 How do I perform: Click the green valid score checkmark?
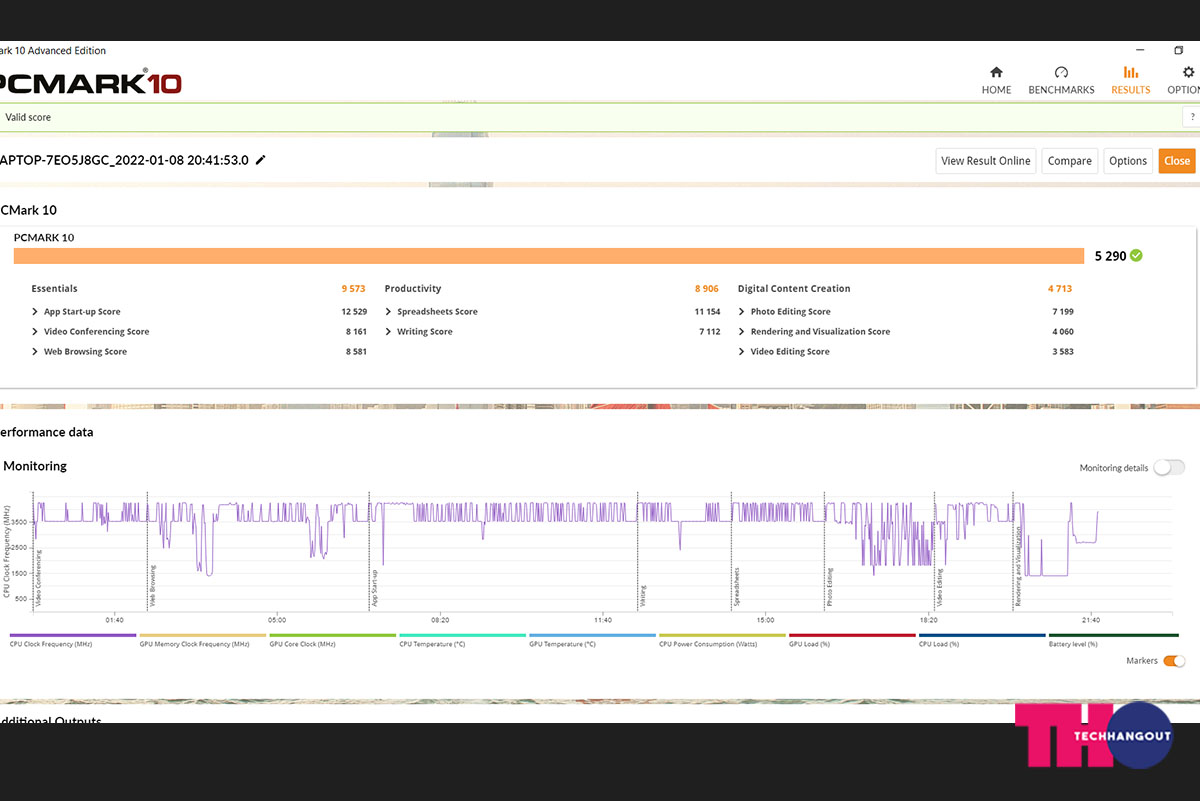click(1136, 256)
